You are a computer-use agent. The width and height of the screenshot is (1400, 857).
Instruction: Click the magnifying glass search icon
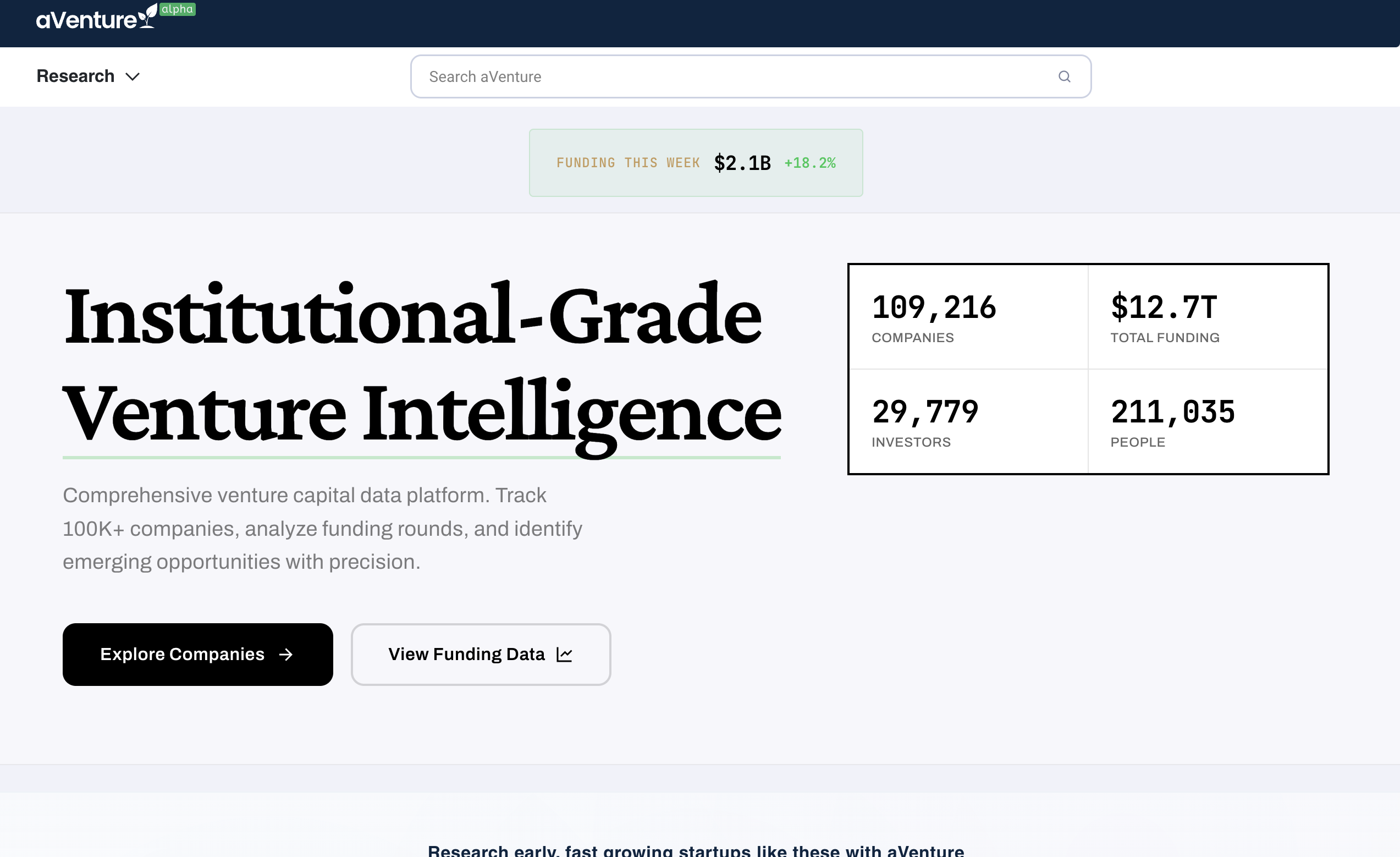pos(1064,76)
